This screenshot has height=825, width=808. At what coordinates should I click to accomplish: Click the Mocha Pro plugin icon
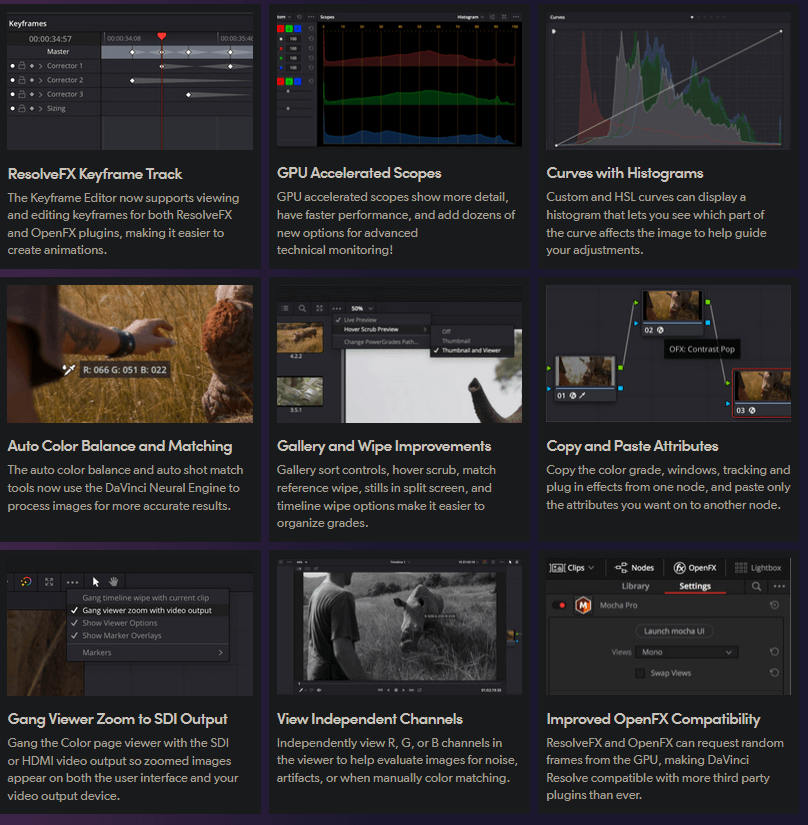581,605
